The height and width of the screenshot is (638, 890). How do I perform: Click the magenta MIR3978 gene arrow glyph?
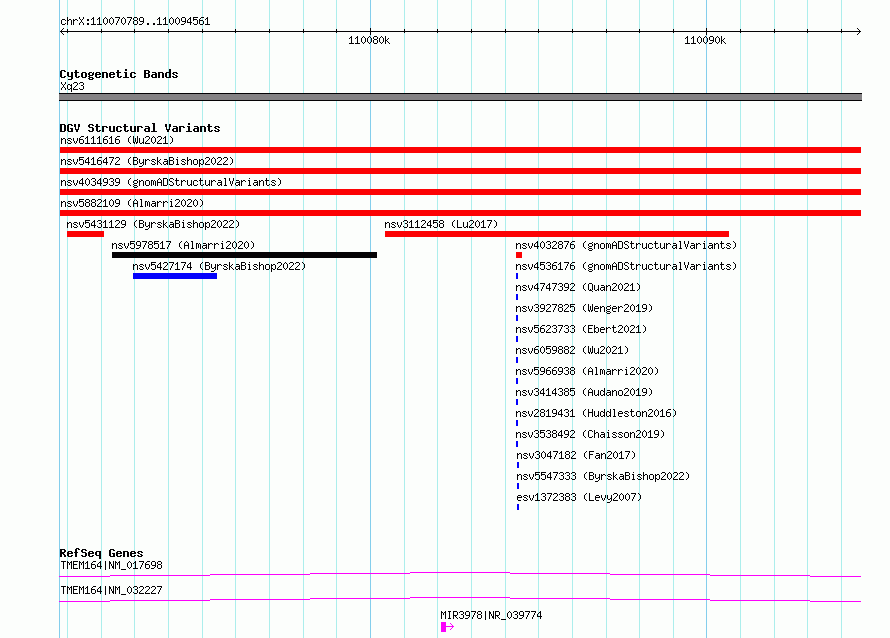[x=447, y=627]
